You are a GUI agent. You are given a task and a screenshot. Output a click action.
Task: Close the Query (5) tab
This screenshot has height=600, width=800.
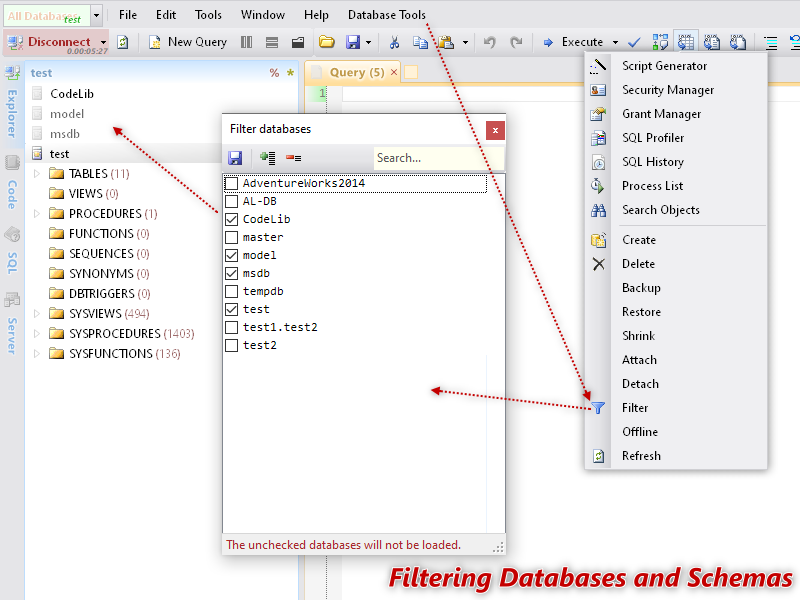[x=394, y=72]
